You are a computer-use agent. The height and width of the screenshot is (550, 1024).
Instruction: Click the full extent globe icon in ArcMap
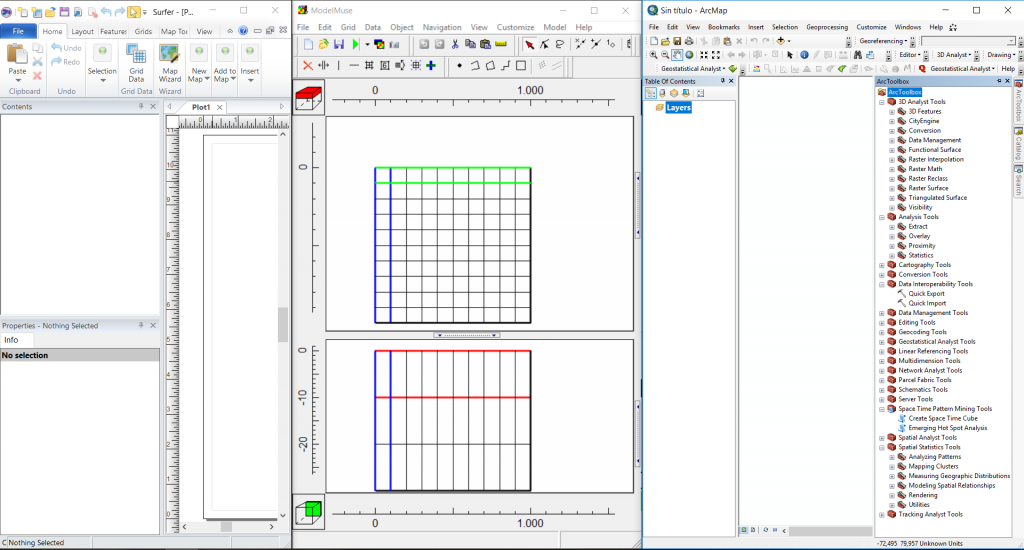coord(689,55)
